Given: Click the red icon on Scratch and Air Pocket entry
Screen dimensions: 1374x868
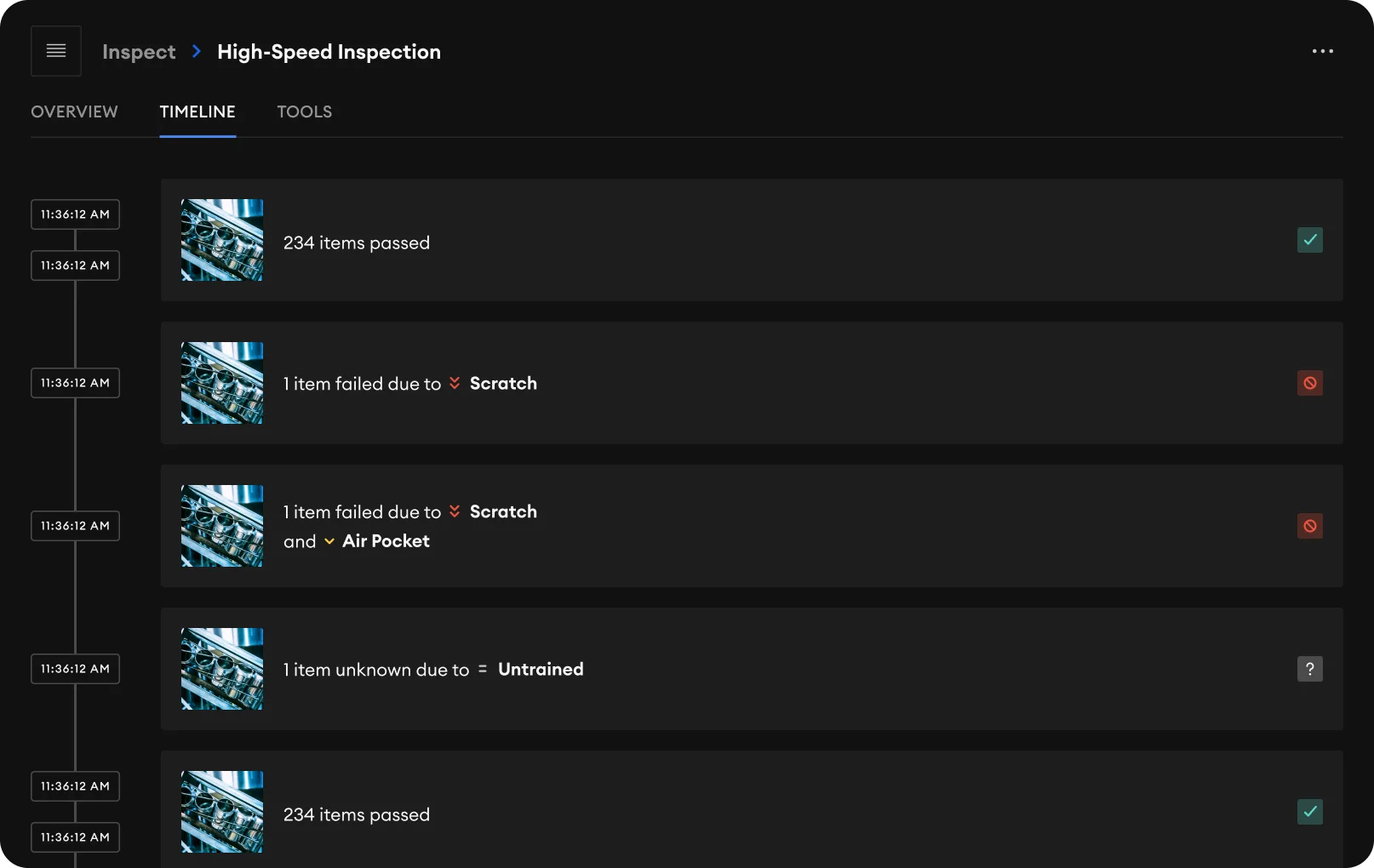Looking at the screenshot, I should [1310, 526].
